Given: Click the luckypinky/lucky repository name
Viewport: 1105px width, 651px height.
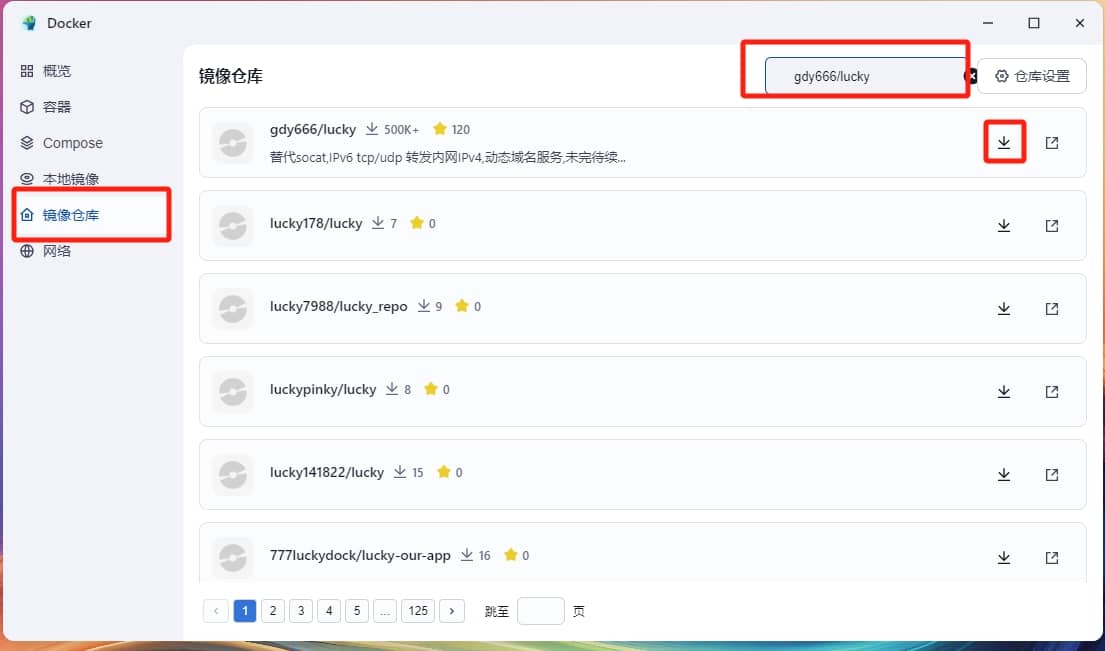Looking at the screenshot, I should coord(323,390).
